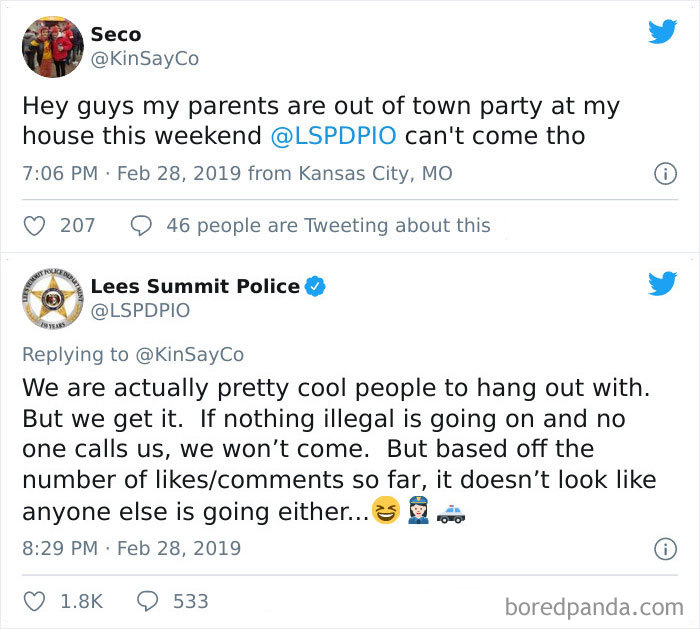The image size is (700, 629).
Task: Open the reply bubble showing 533 comments
Action: click(x=147, y=601)
